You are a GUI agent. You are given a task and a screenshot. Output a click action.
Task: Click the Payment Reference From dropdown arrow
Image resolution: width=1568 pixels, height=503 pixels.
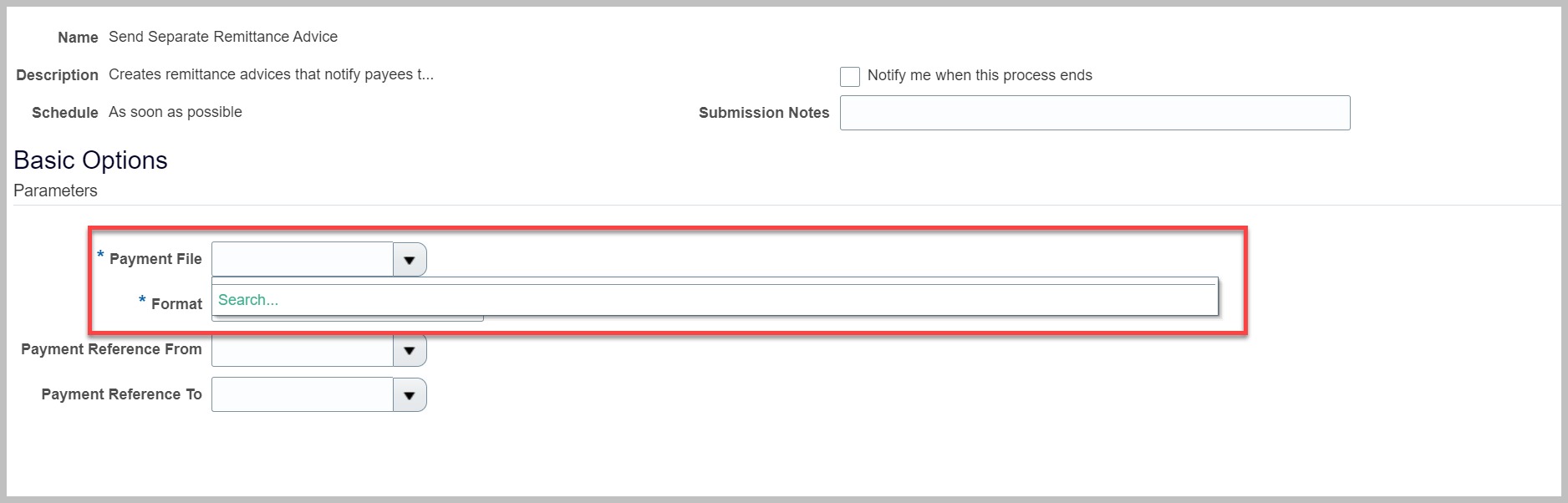(x=410, y=349)
